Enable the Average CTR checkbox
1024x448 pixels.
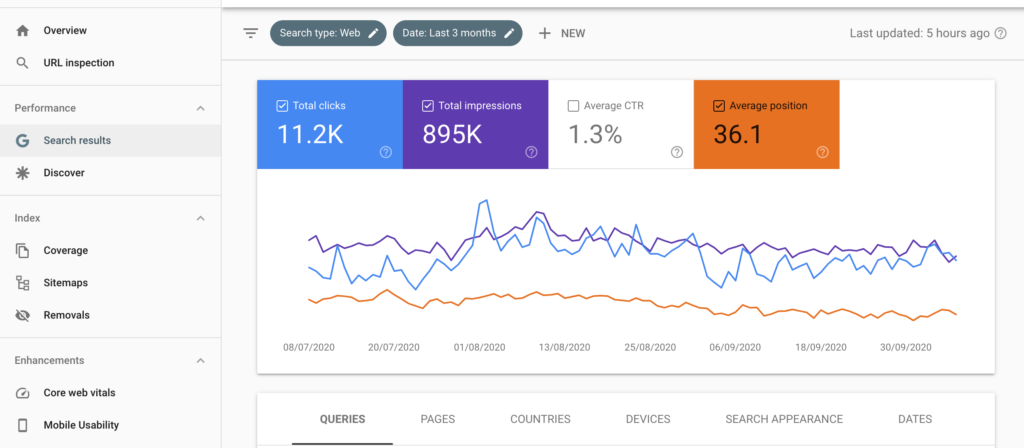(x=573, y=106)
